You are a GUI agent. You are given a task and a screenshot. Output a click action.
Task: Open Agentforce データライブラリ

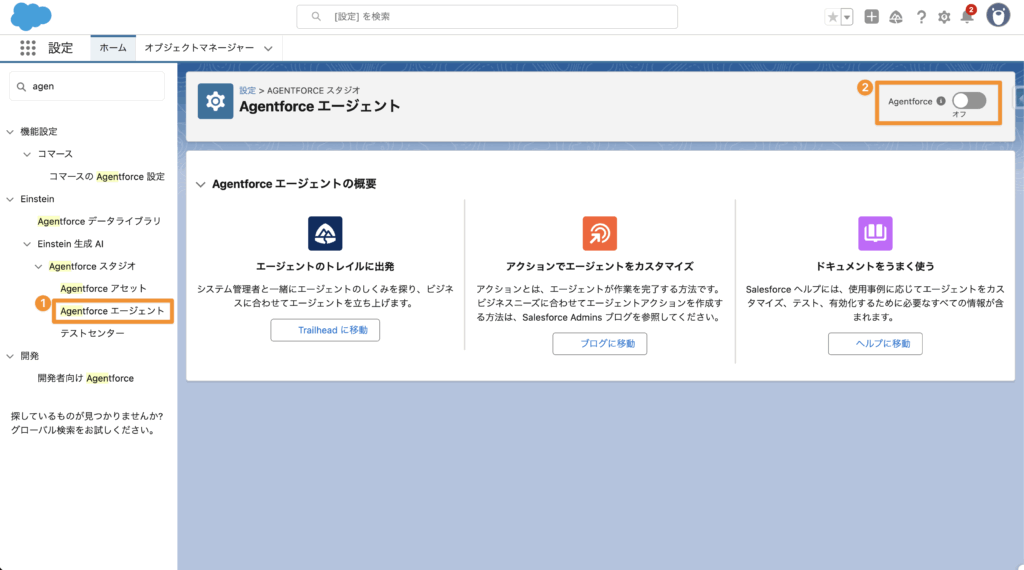99,221
